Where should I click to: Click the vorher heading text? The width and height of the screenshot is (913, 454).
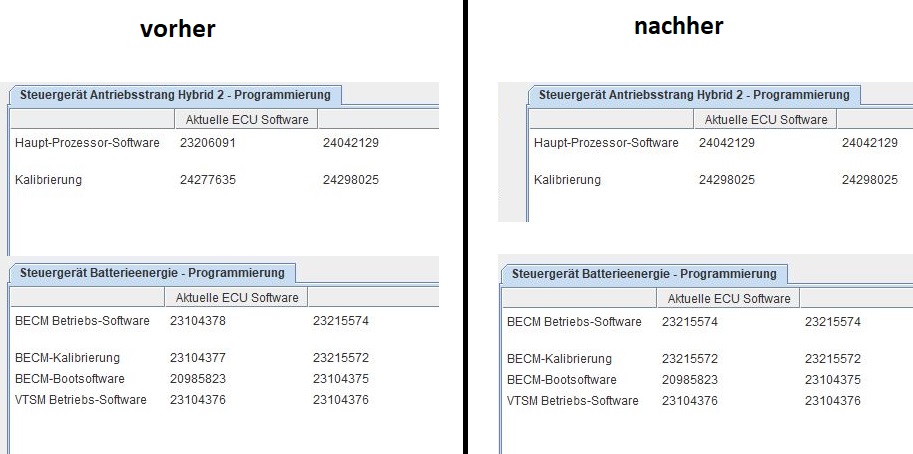coord(177,29)
